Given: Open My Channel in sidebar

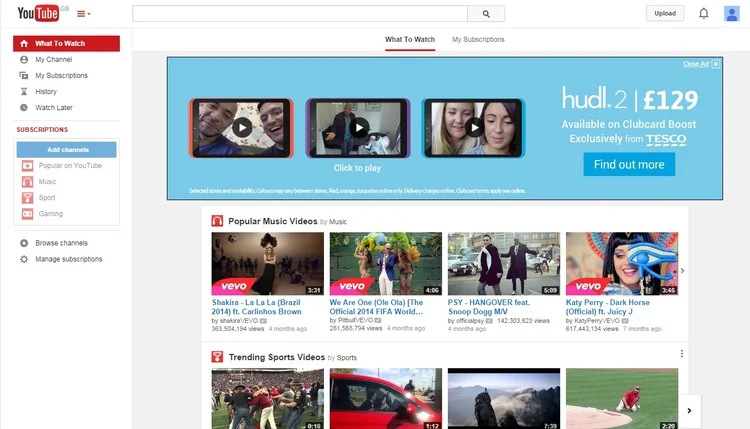Looking at the screenshot, I should click(x=54, y=59).
